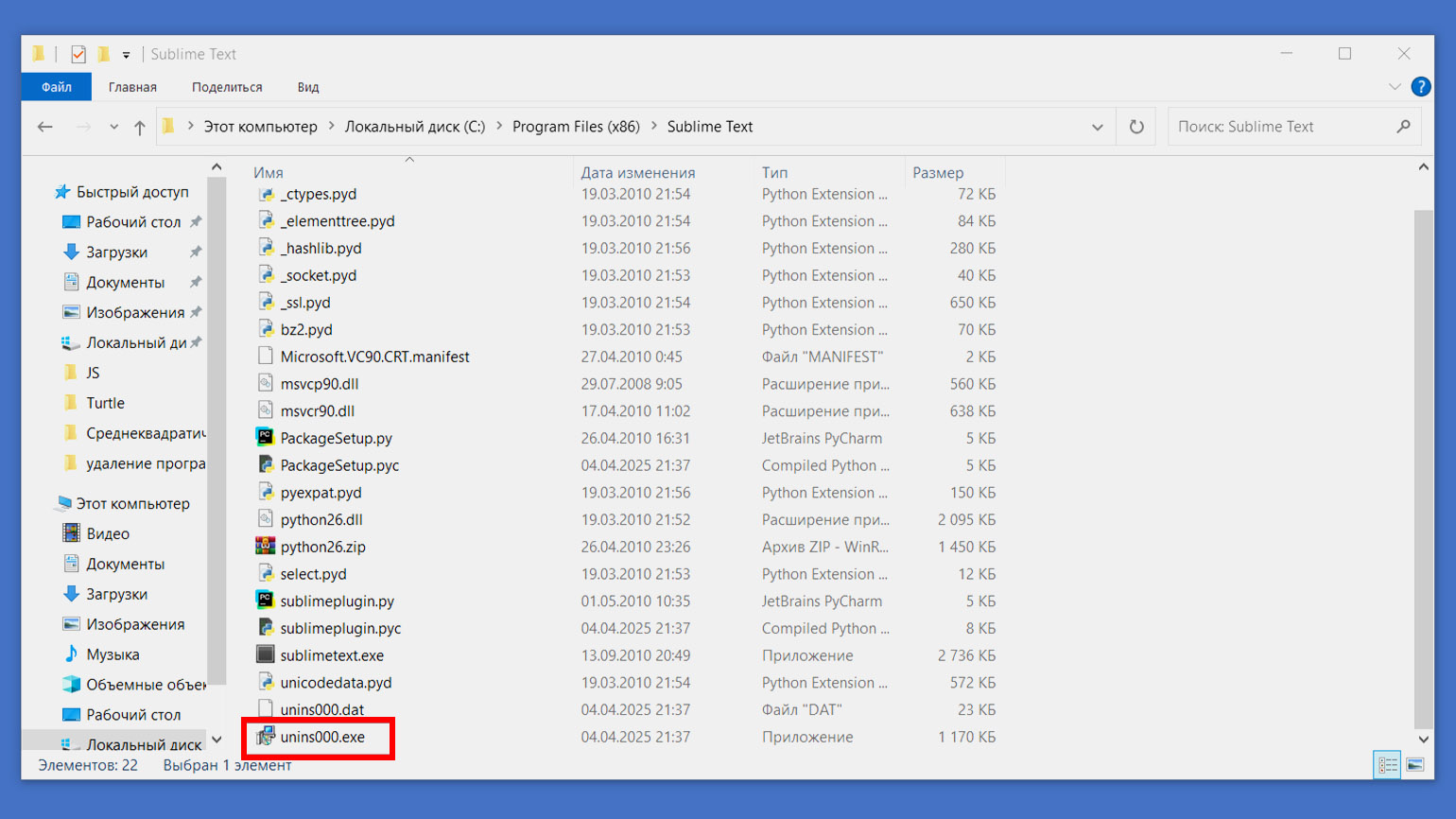Click the PackageSetup.pyc compiled file icon

pyautogui.click(x=266, y=465)
